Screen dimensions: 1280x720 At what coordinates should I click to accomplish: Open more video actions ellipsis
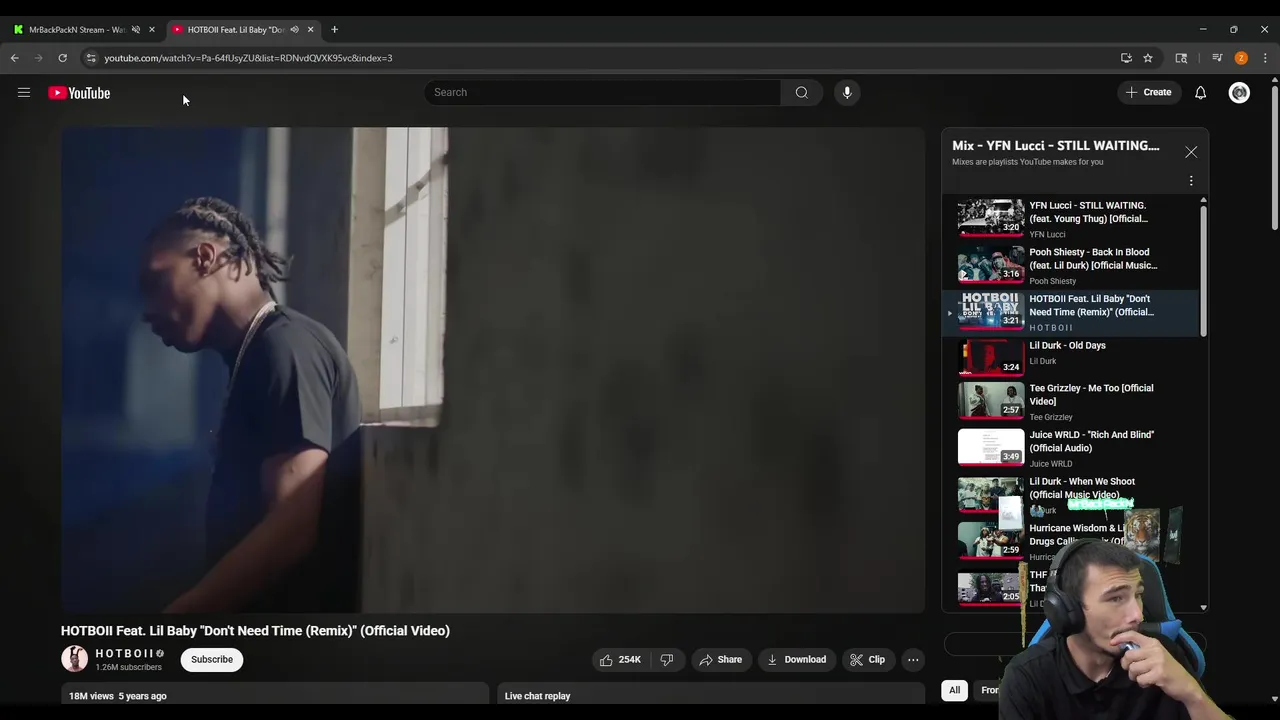tap(913, 660)
